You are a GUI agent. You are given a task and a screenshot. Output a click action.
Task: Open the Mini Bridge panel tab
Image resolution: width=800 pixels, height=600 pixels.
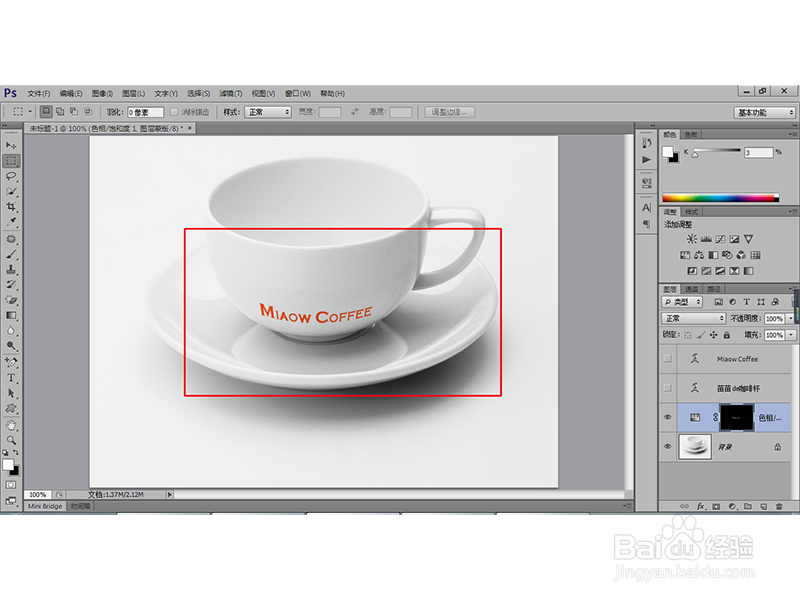45,506
